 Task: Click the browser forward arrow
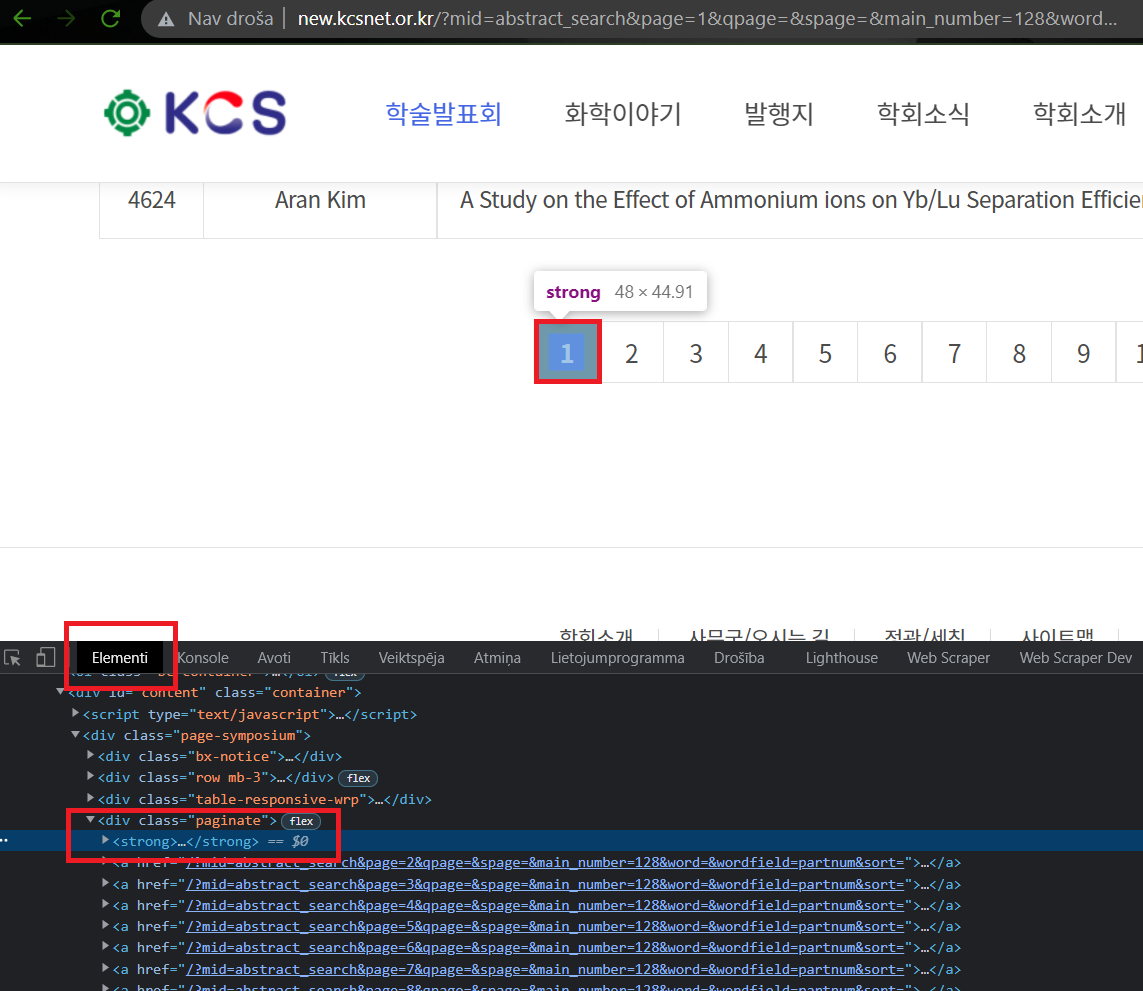point(66,18)
